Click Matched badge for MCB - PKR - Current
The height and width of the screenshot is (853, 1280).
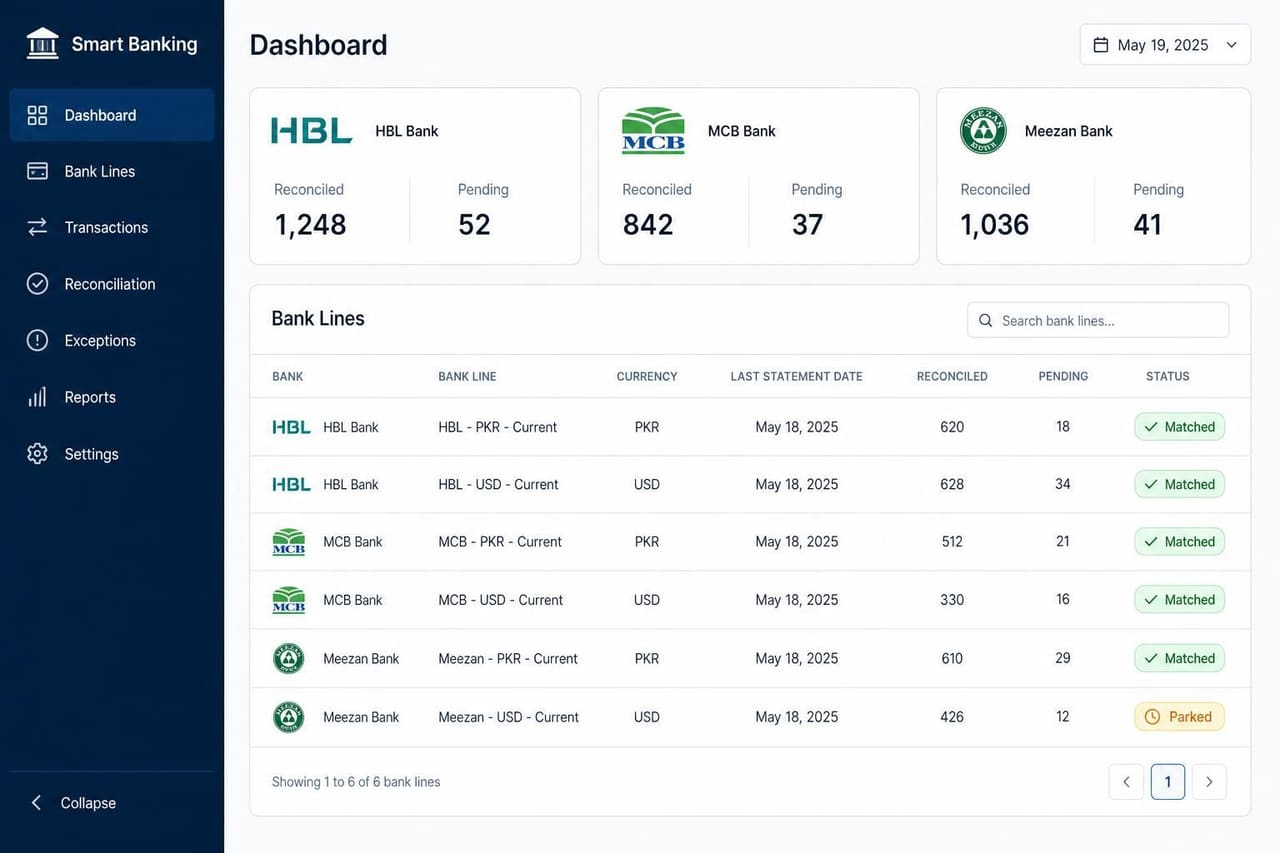[x=1179, y=542]
